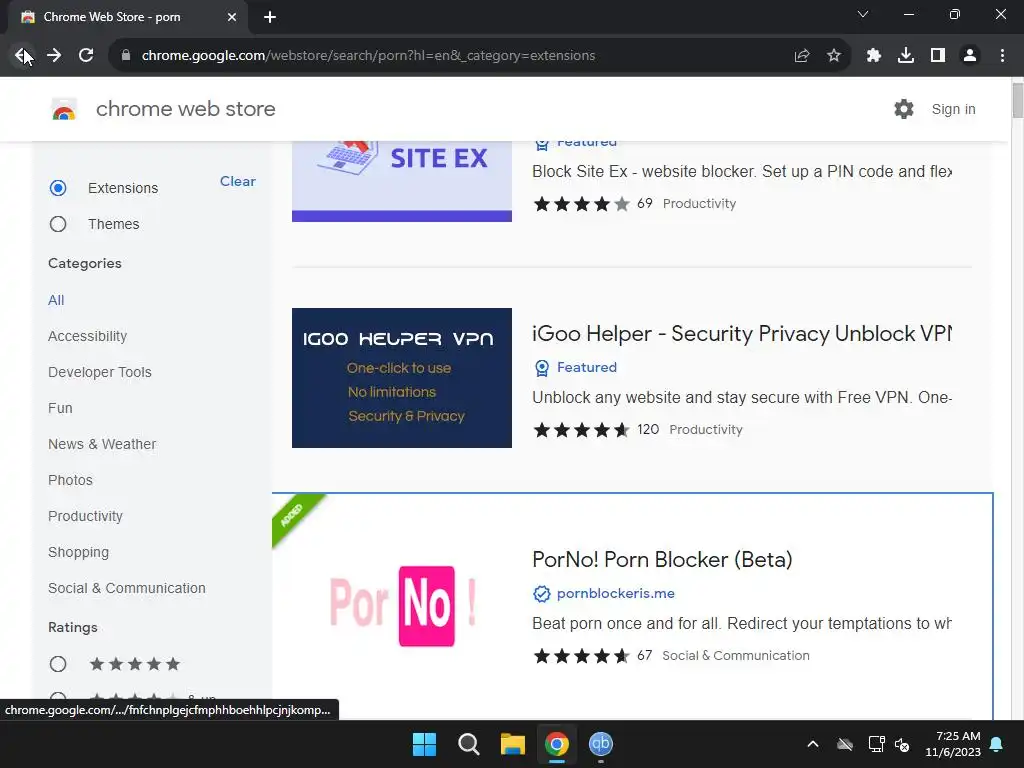Toggle the Chrome side panel icon
The width and height of the screenshot is (1024, 768).
click(x=938, y=56)
